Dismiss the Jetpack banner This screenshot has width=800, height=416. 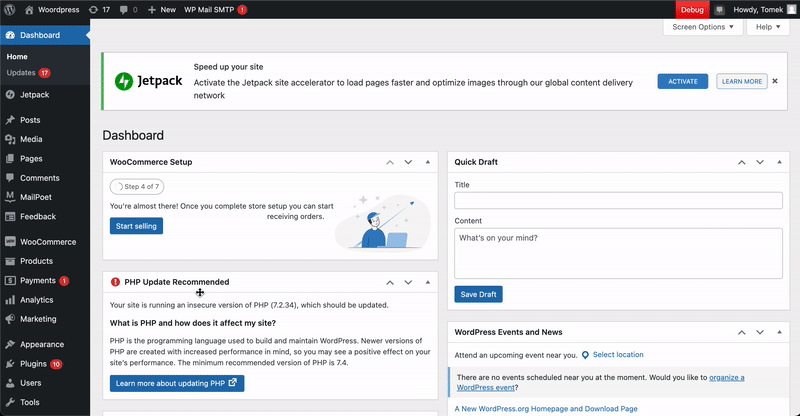pos(775,81)
